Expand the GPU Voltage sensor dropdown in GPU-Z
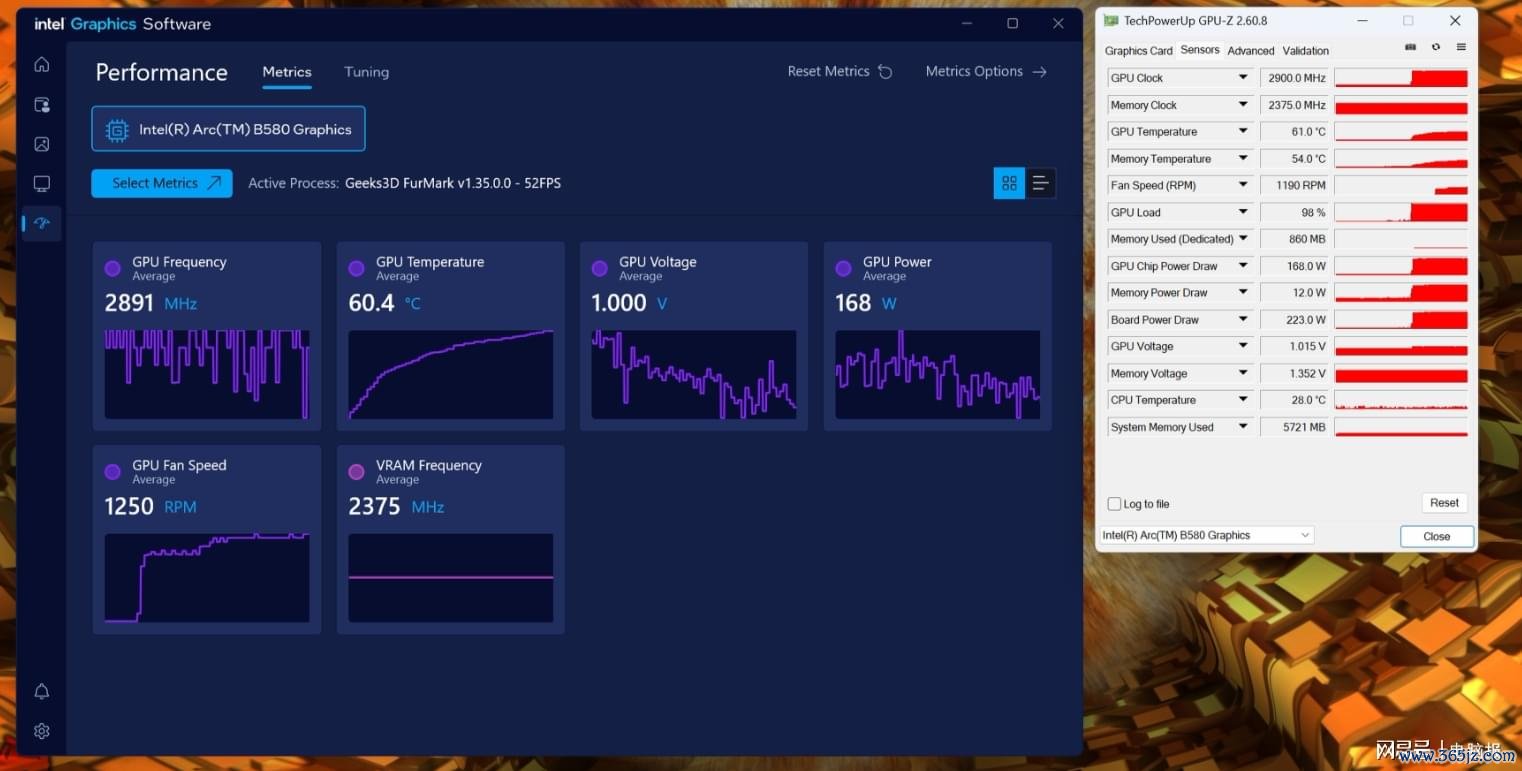This screenshot has width=1522, height=771. pos(1243,346)
